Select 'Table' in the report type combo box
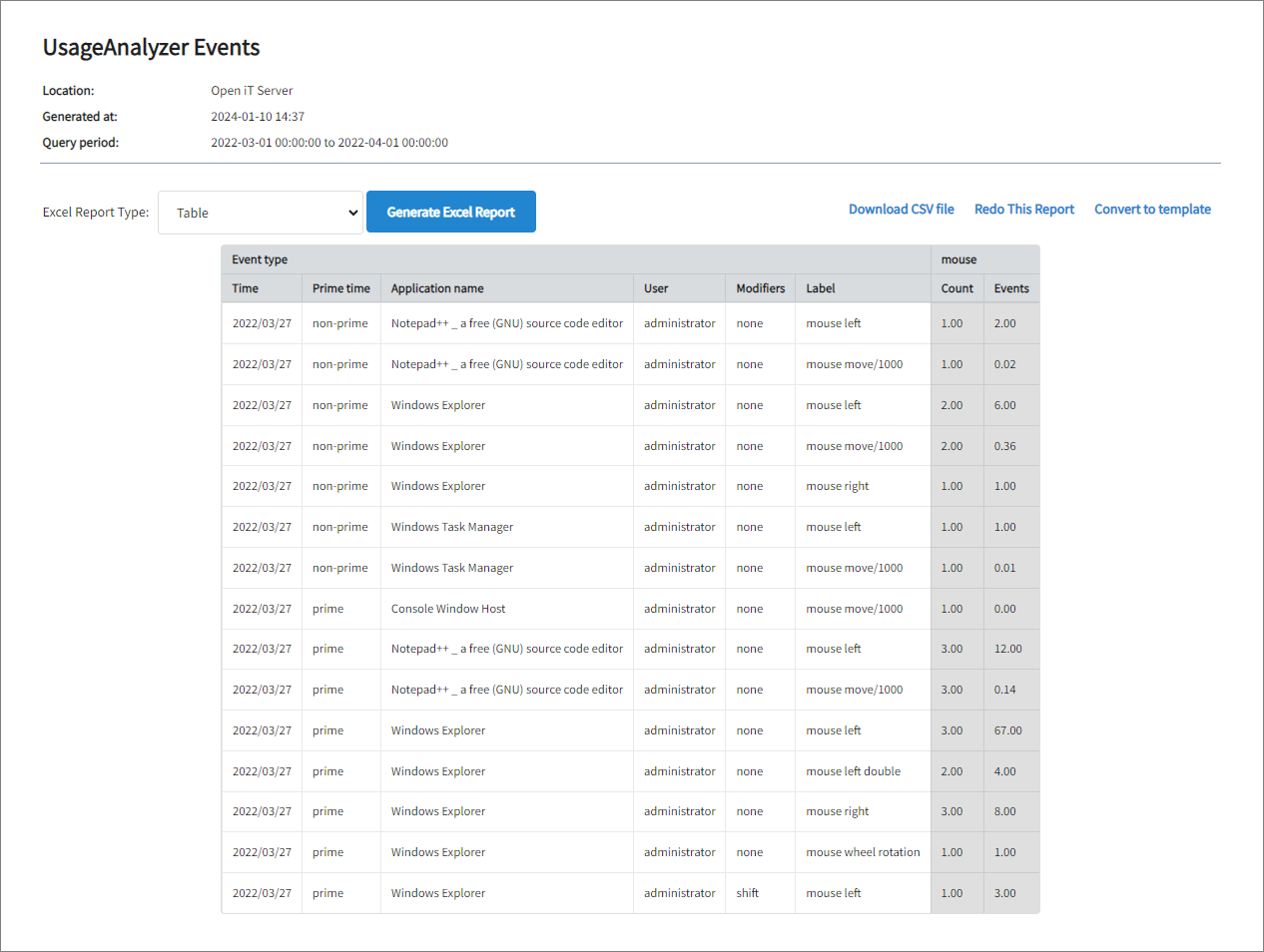 260,212
